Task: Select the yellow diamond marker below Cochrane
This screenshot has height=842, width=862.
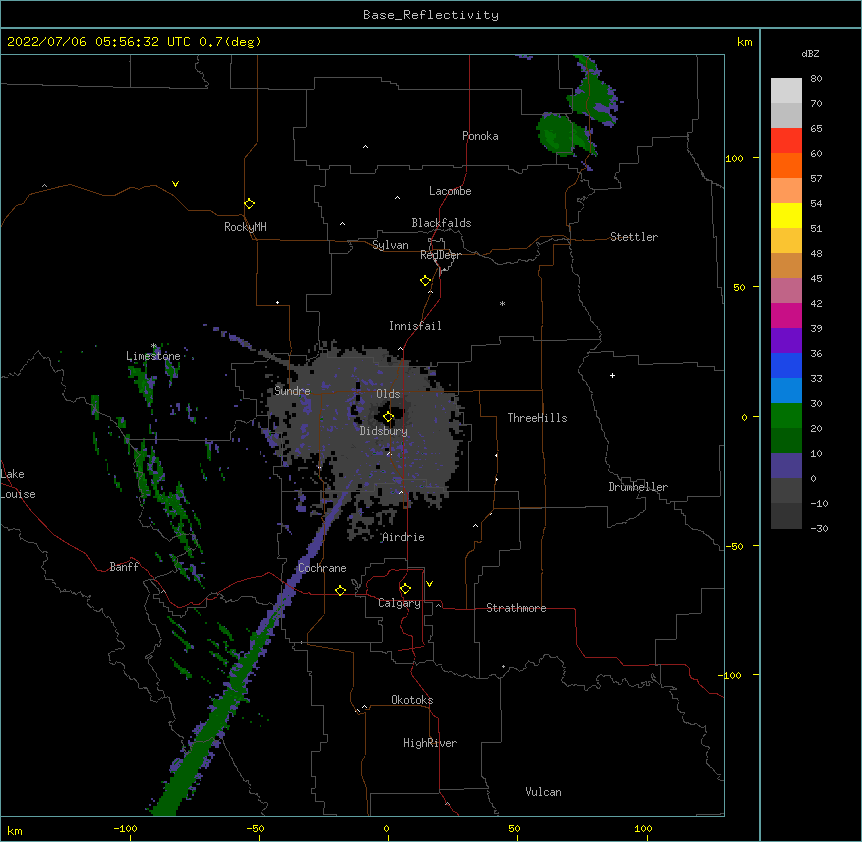Action: point(340,590)
